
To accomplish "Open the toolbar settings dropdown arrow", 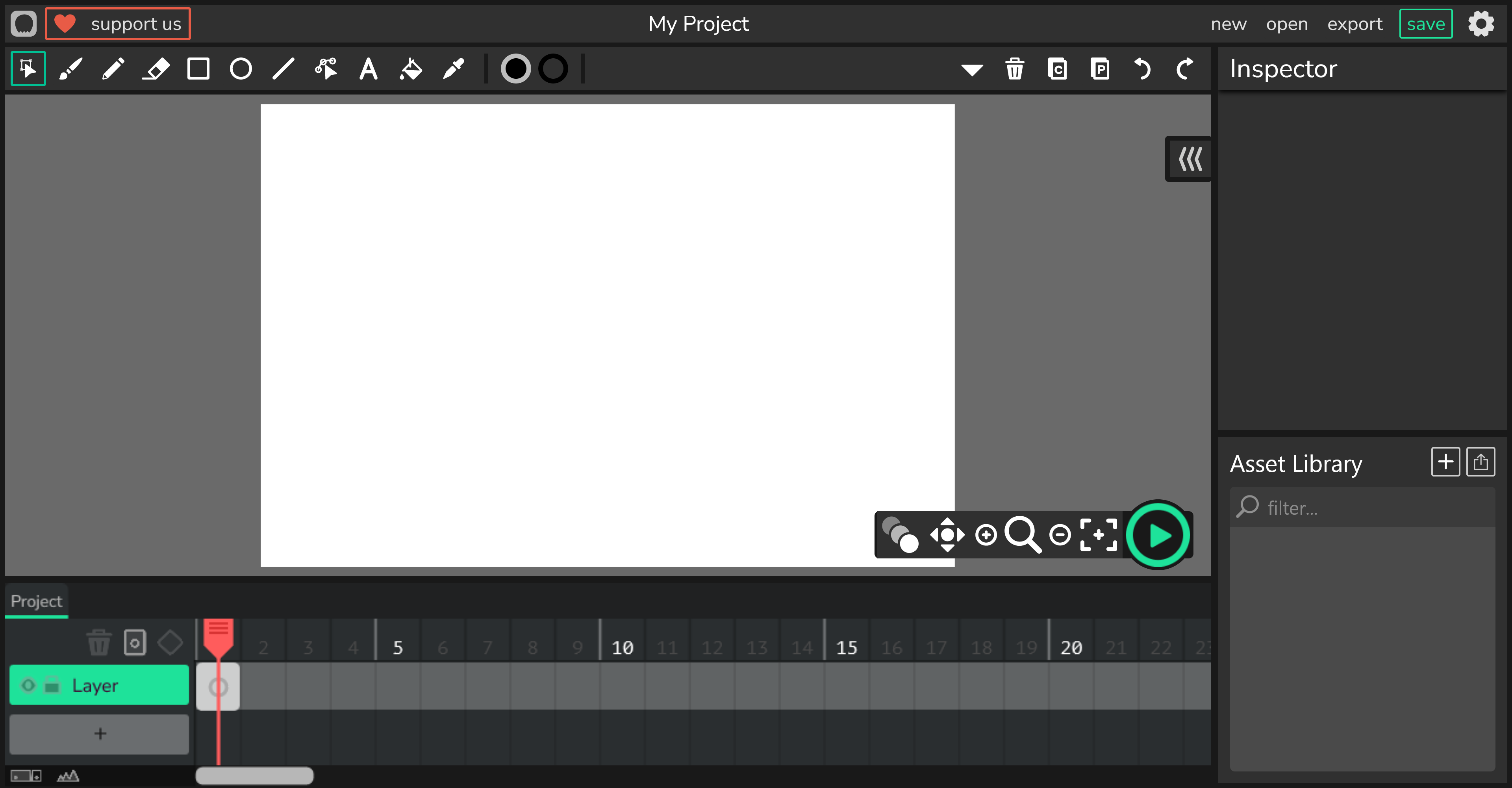I will click(x=972, y=69).
